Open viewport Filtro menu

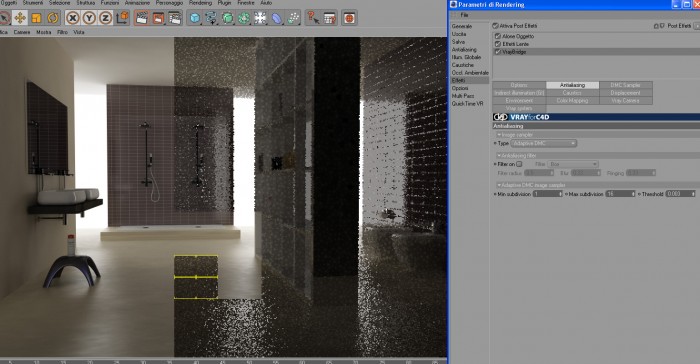[x=62, y=32]
